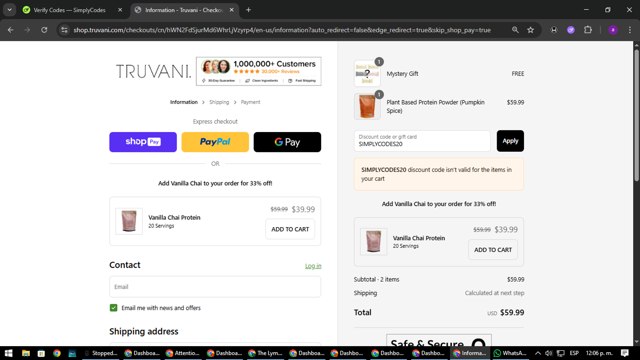Viewport: 640px width, 360px height.
Task: Switch to The Lym... Chrome taskbar window
Action: (x=265, y=353)
